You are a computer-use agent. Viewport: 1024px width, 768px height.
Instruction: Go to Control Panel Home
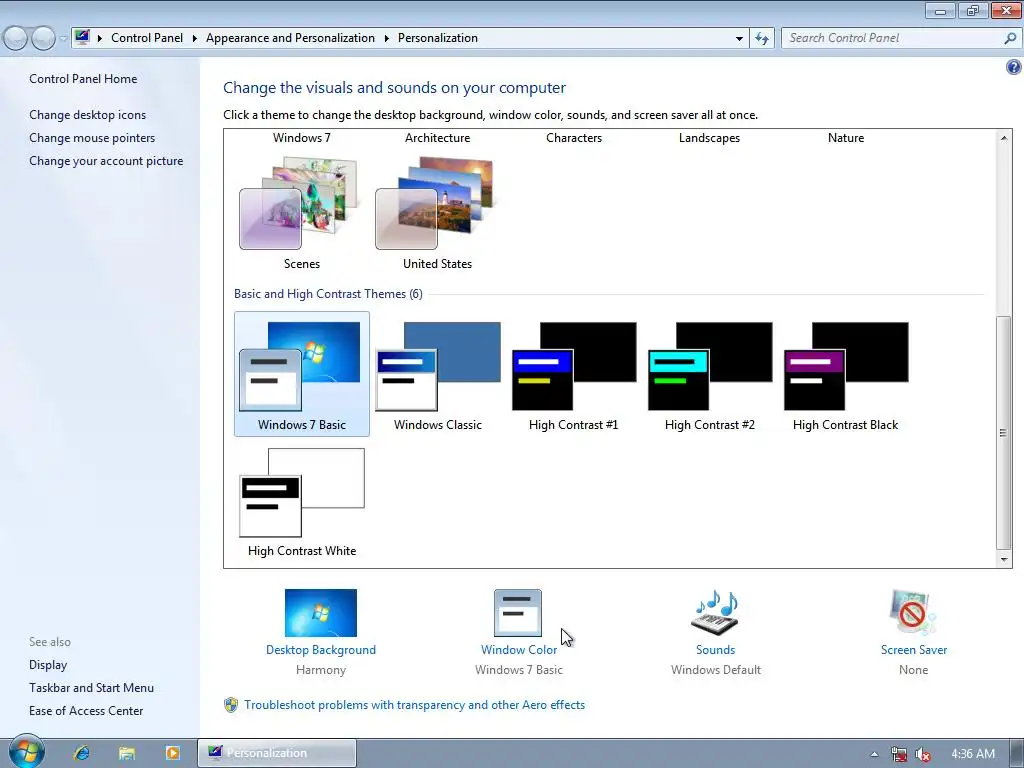[x=83, y=79]
